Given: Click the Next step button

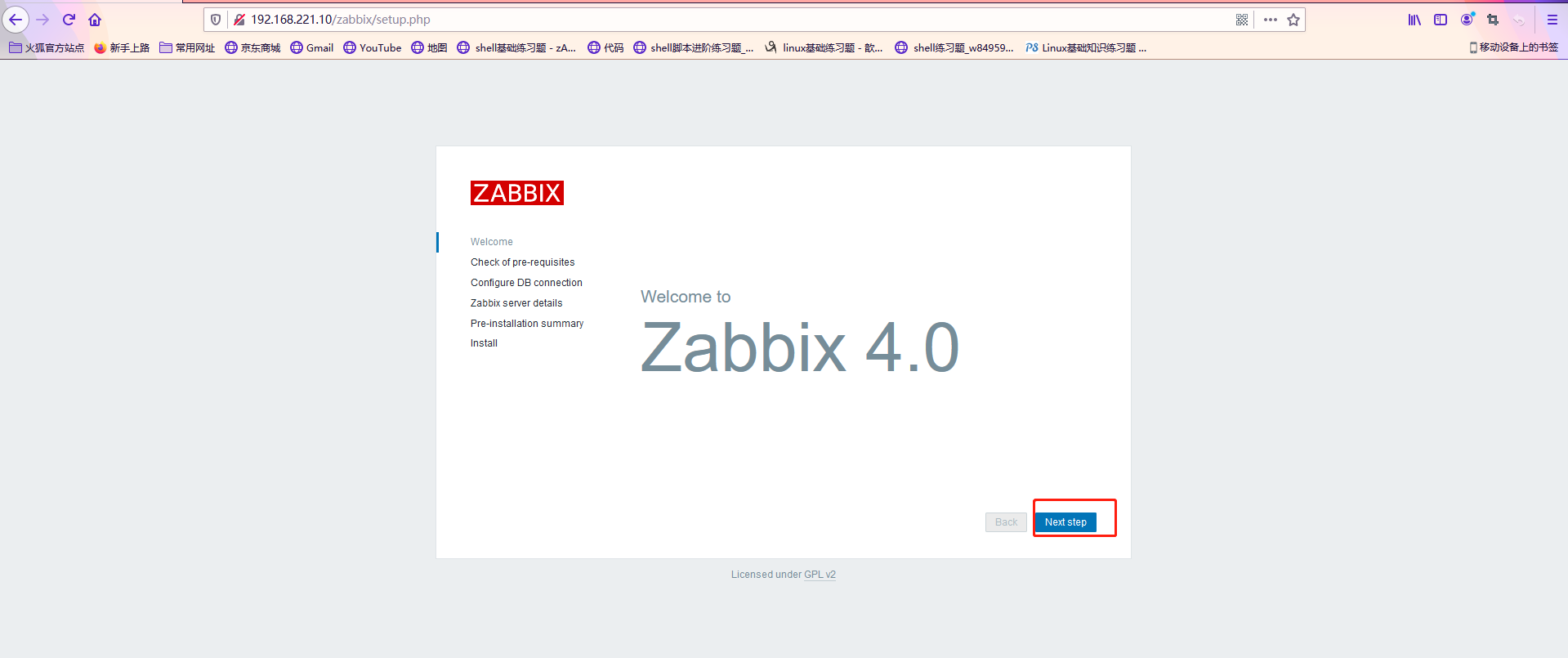Looking at the screenshot, I should tap(1065, 522).
